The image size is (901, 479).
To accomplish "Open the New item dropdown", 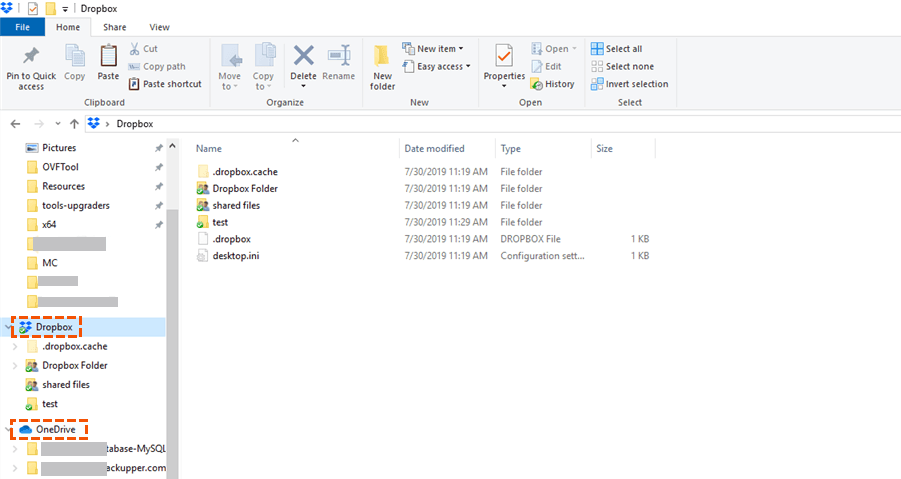I will pyautogui.click(x=433, y=48).
